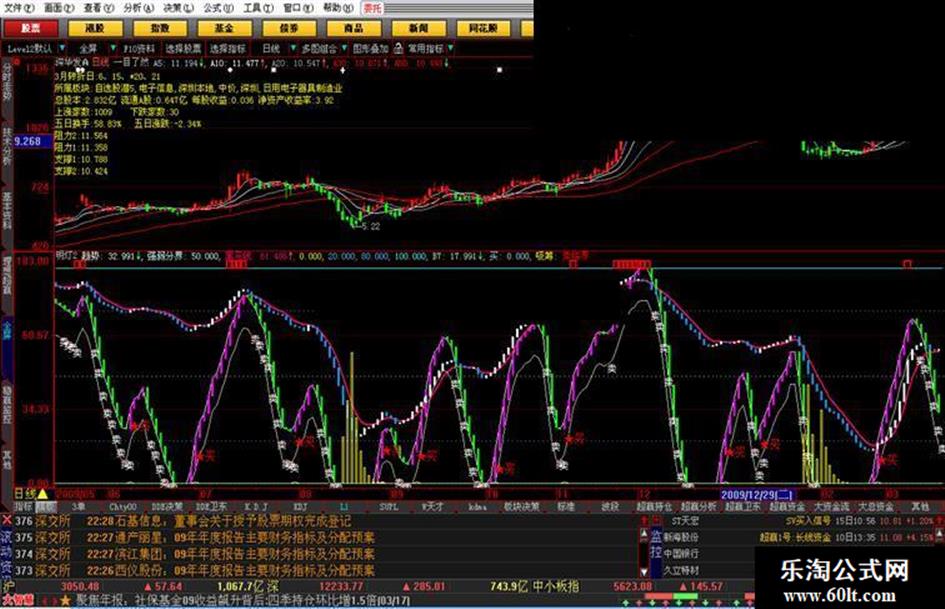The height and width of the screenshot is (609, 945).
Task: Select 久立特材 in watch list
Action: click(x=682, y=570)
